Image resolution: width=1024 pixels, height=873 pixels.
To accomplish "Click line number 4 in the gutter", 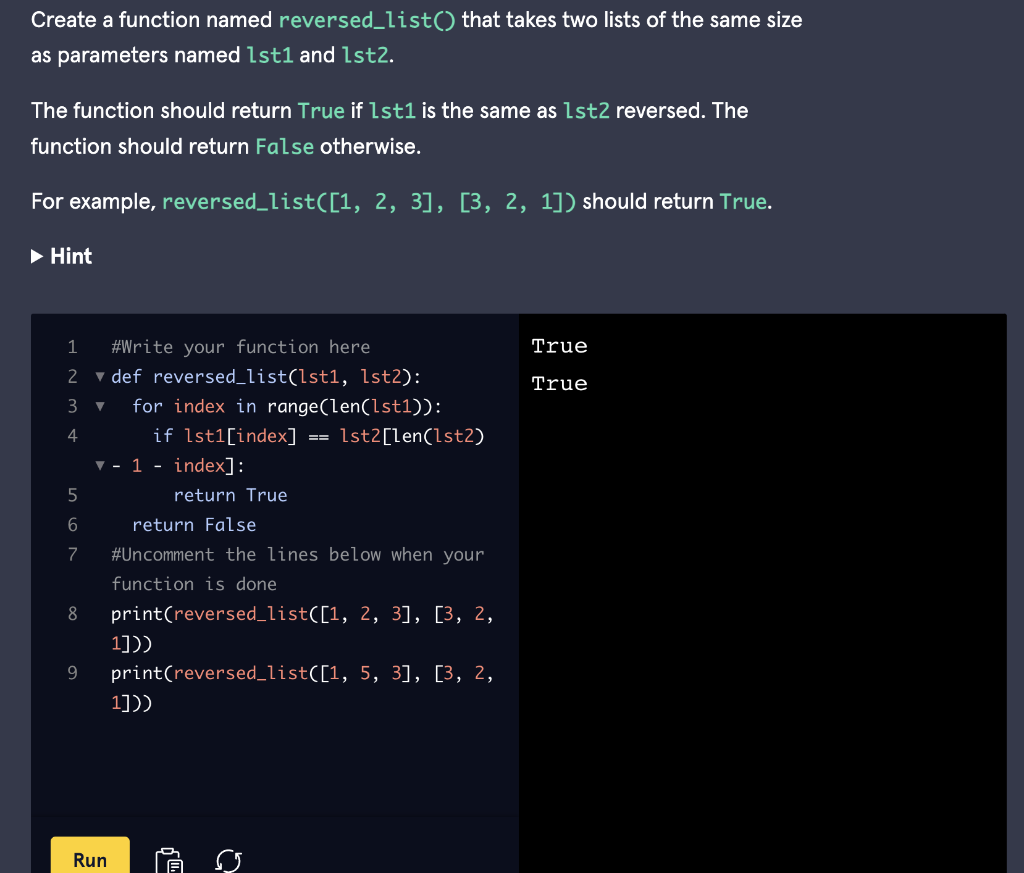I will 72,436.
